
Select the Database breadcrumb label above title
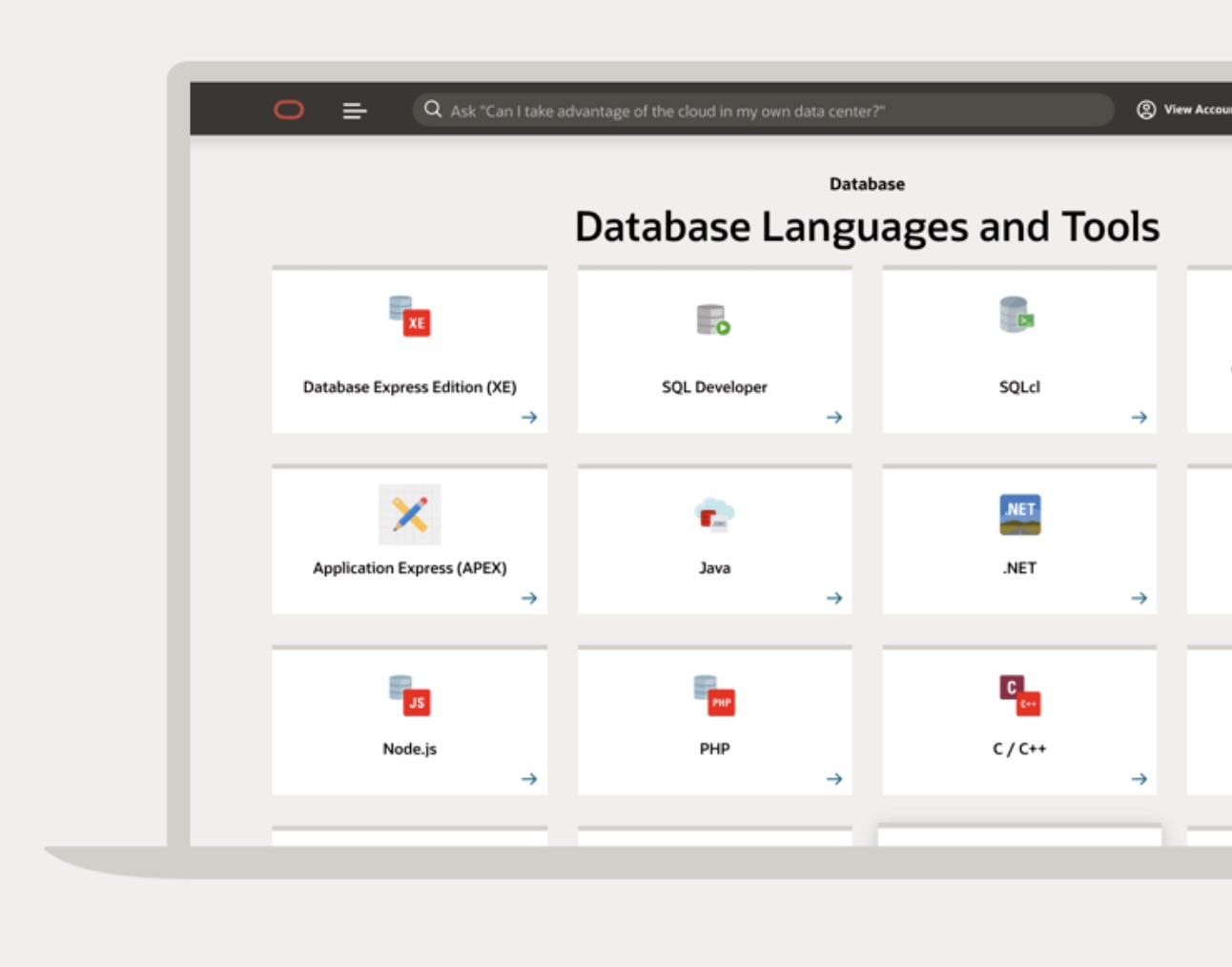[x=867, y=184]
